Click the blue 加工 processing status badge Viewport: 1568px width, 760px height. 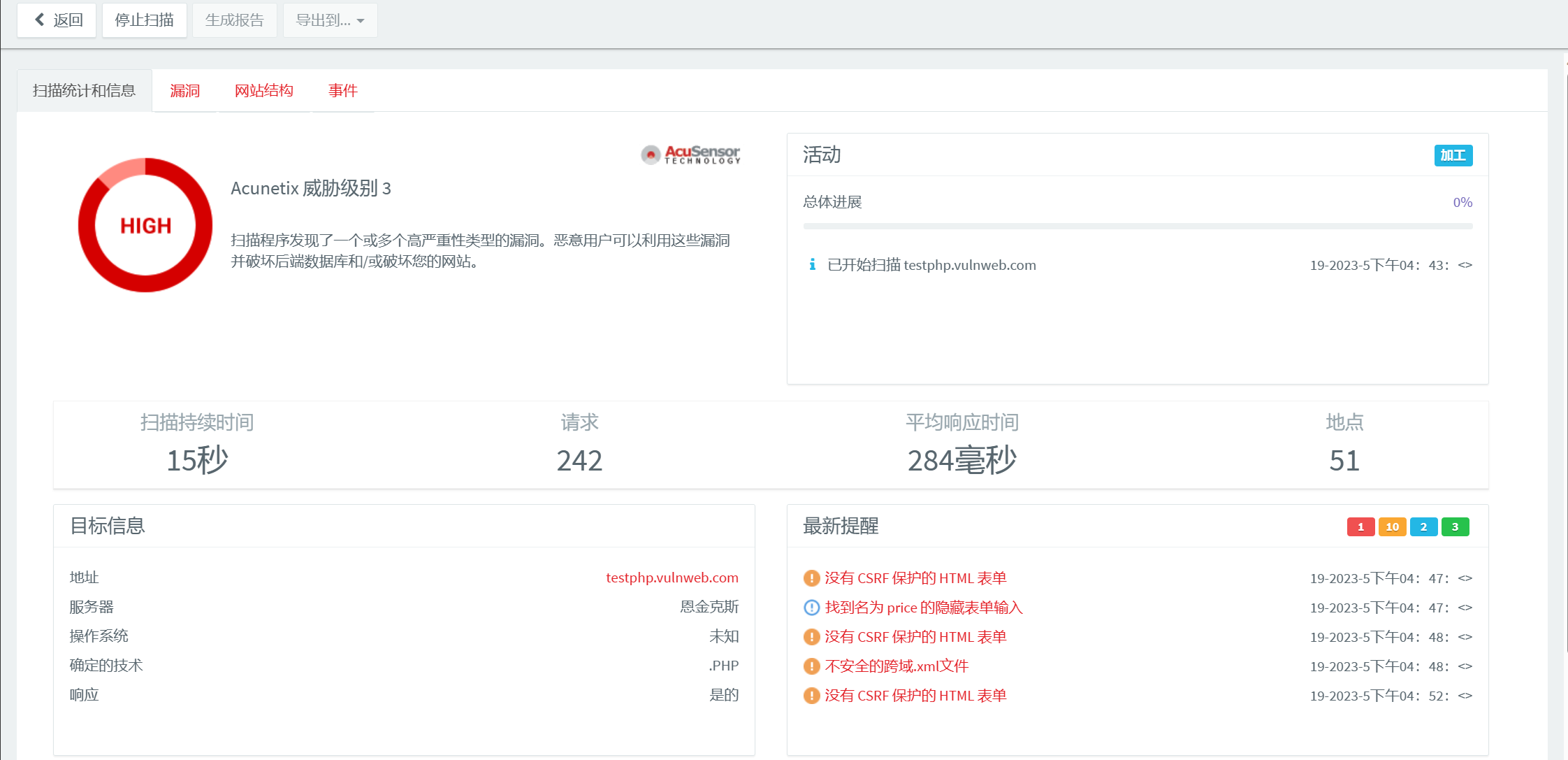(1453, 155)
